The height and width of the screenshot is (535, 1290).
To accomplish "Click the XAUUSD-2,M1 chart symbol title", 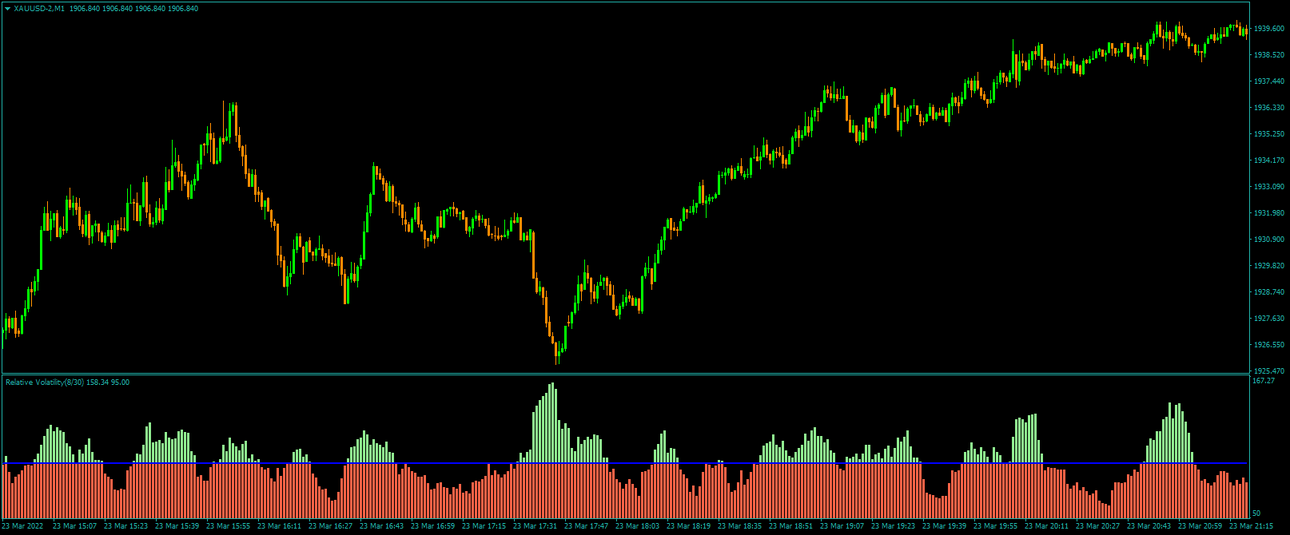I will pos(40,8).
